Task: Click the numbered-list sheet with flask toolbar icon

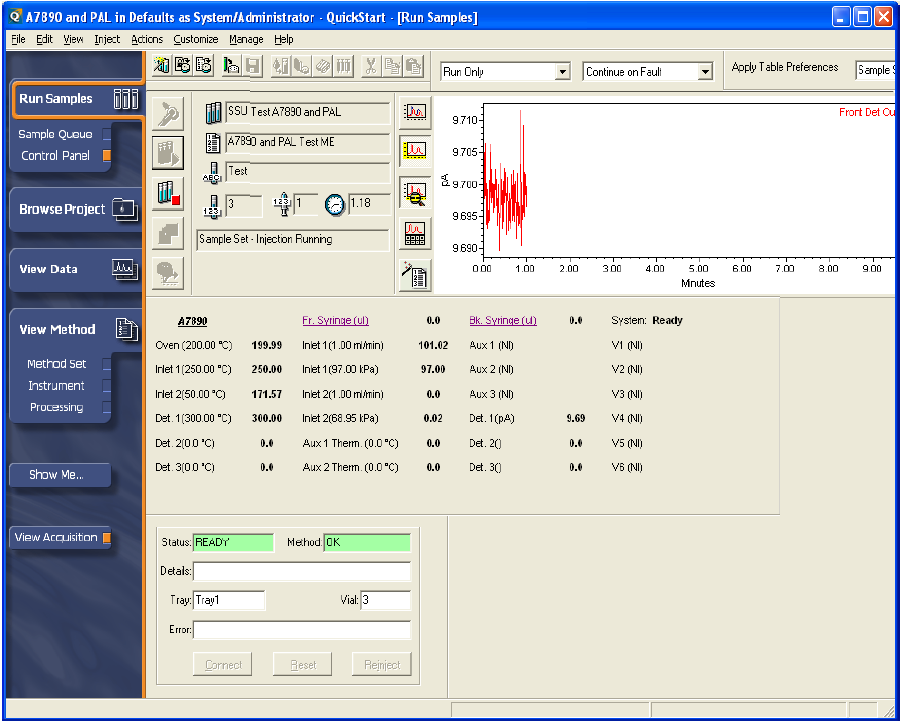Action: coord(203,66)
